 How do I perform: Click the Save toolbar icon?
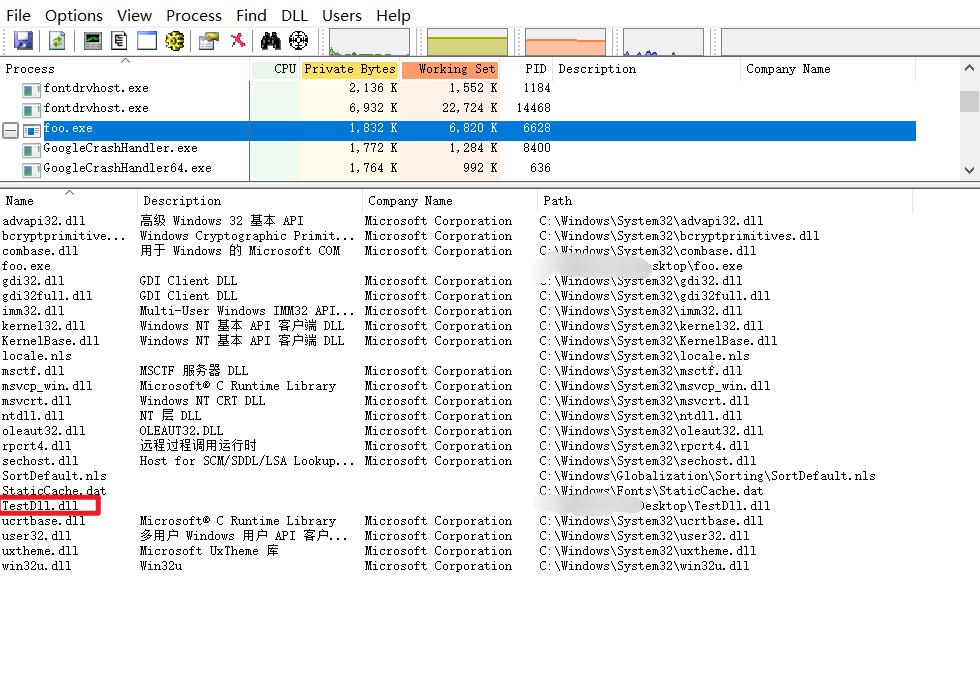[x=23, y=41]
